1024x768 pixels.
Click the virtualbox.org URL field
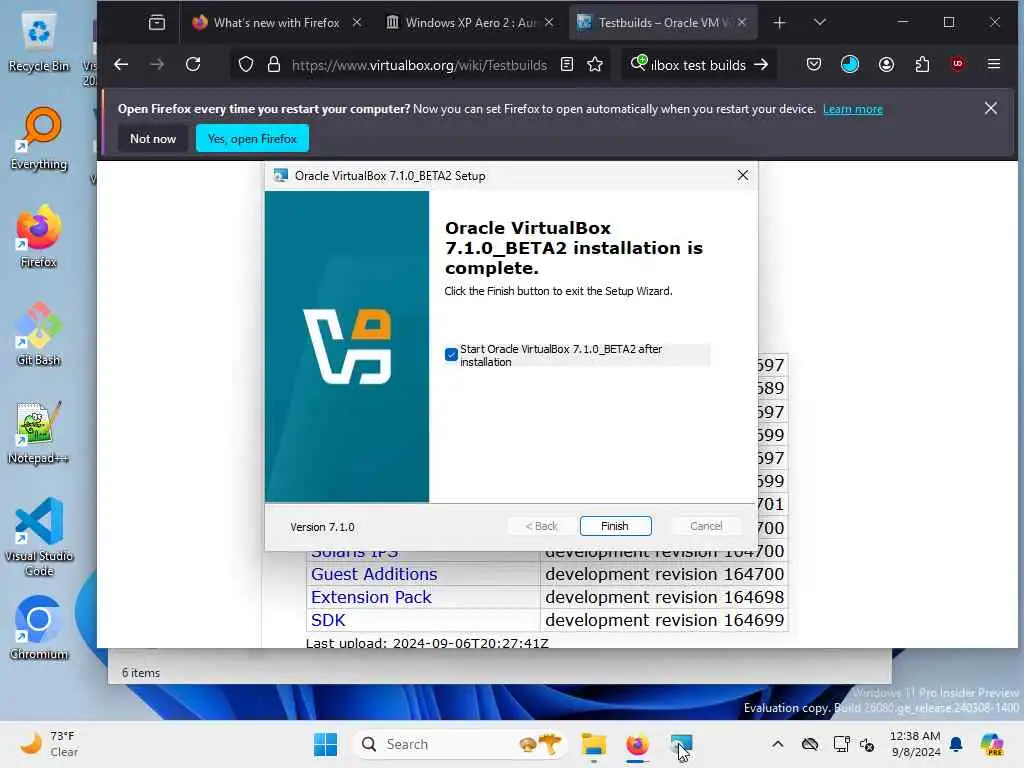[419, 65]
